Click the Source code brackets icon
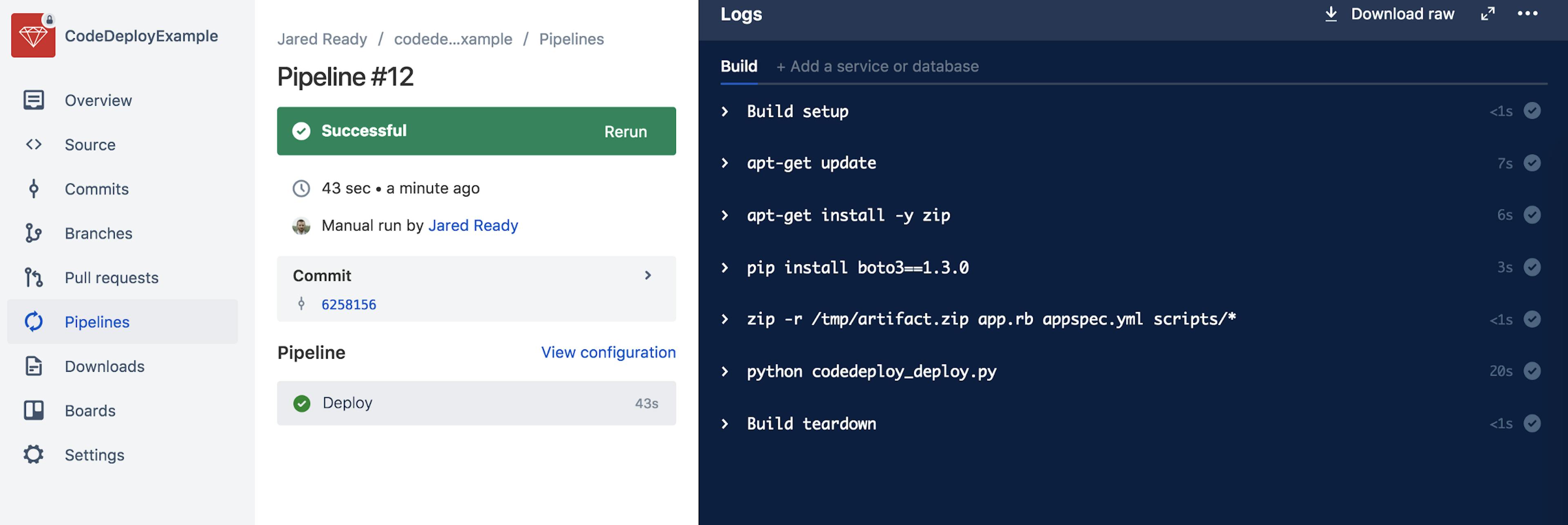 (33, 144)
